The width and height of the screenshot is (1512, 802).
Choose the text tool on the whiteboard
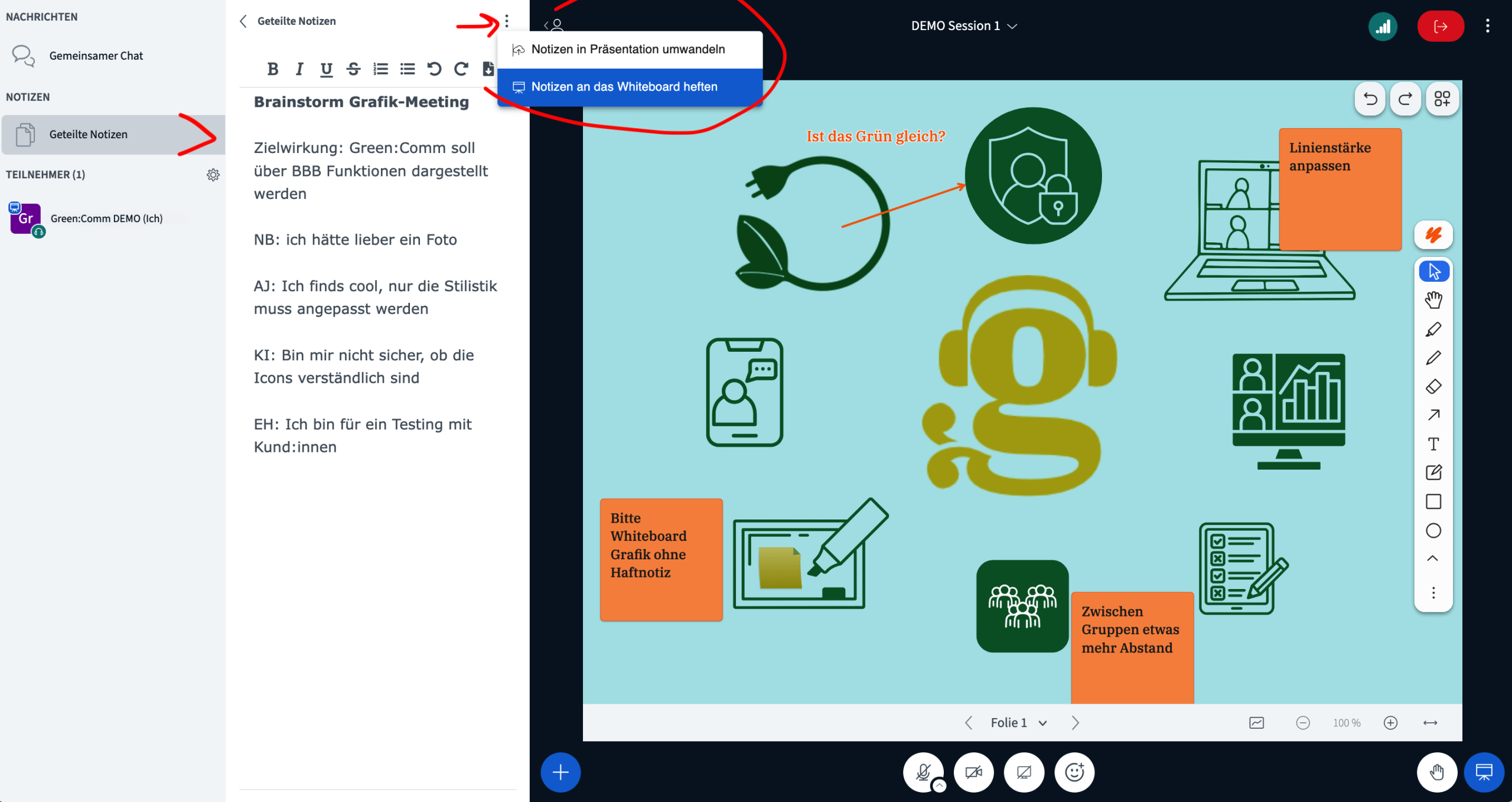[1433, 444]
